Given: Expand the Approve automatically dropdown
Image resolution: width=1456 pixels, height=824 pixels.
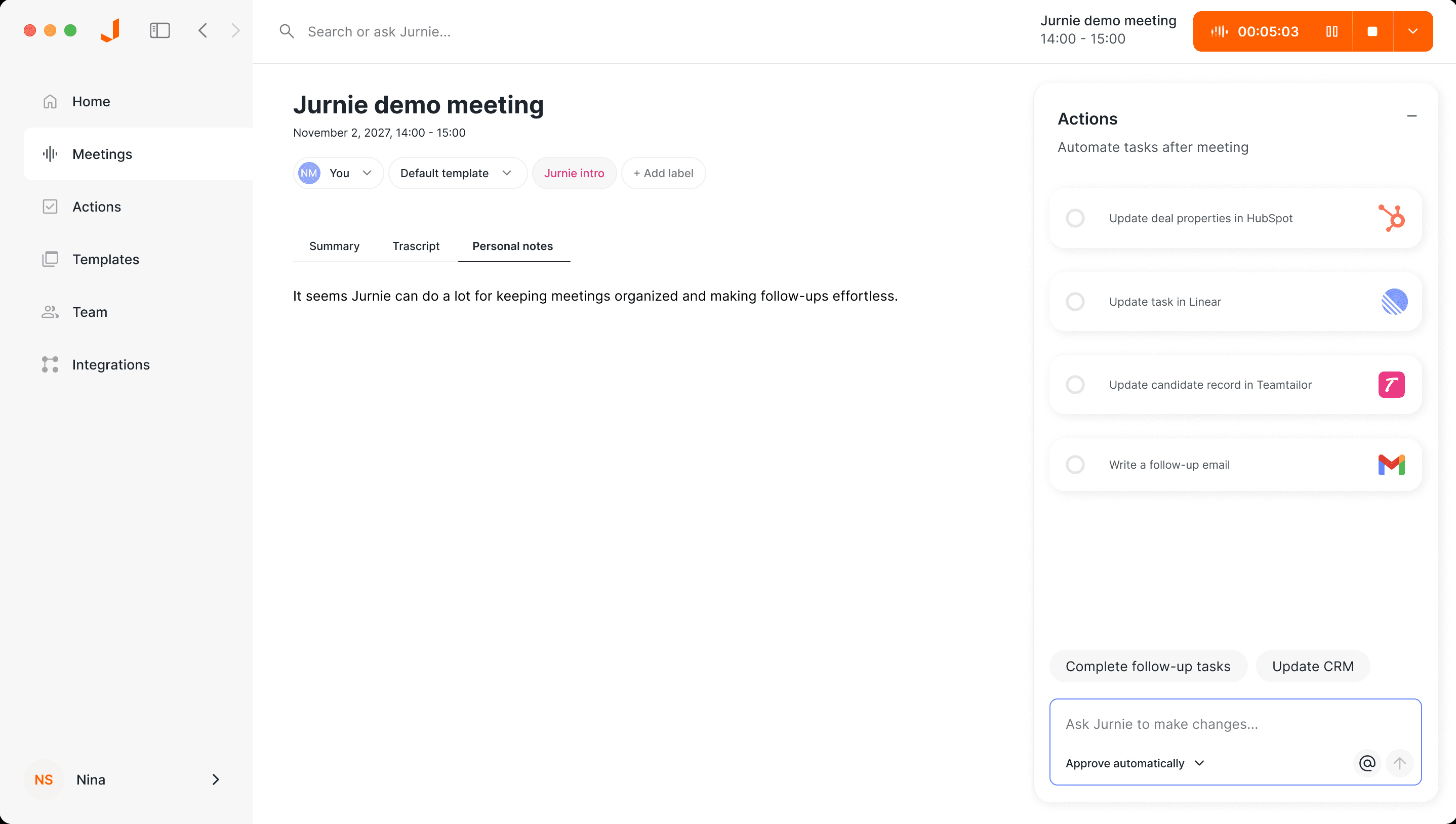Looking at the screenshot, I should click(1135, 763).
